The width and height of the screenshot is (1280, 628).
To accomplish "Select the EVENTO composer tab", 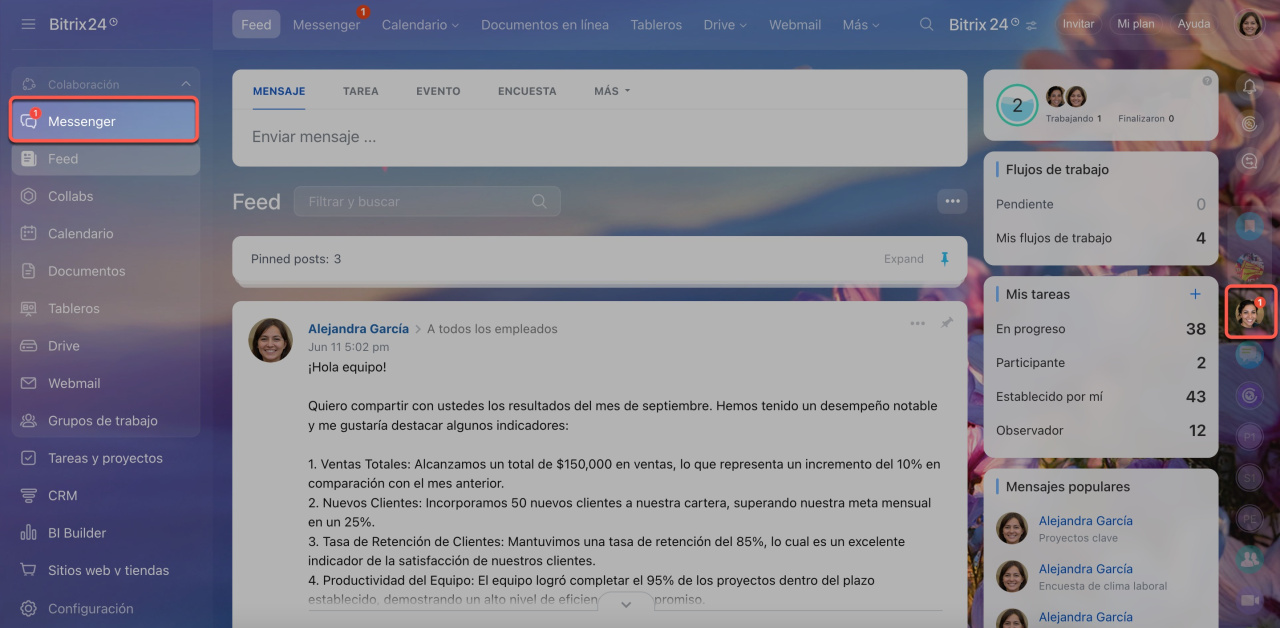I will [x=438, y=91].
